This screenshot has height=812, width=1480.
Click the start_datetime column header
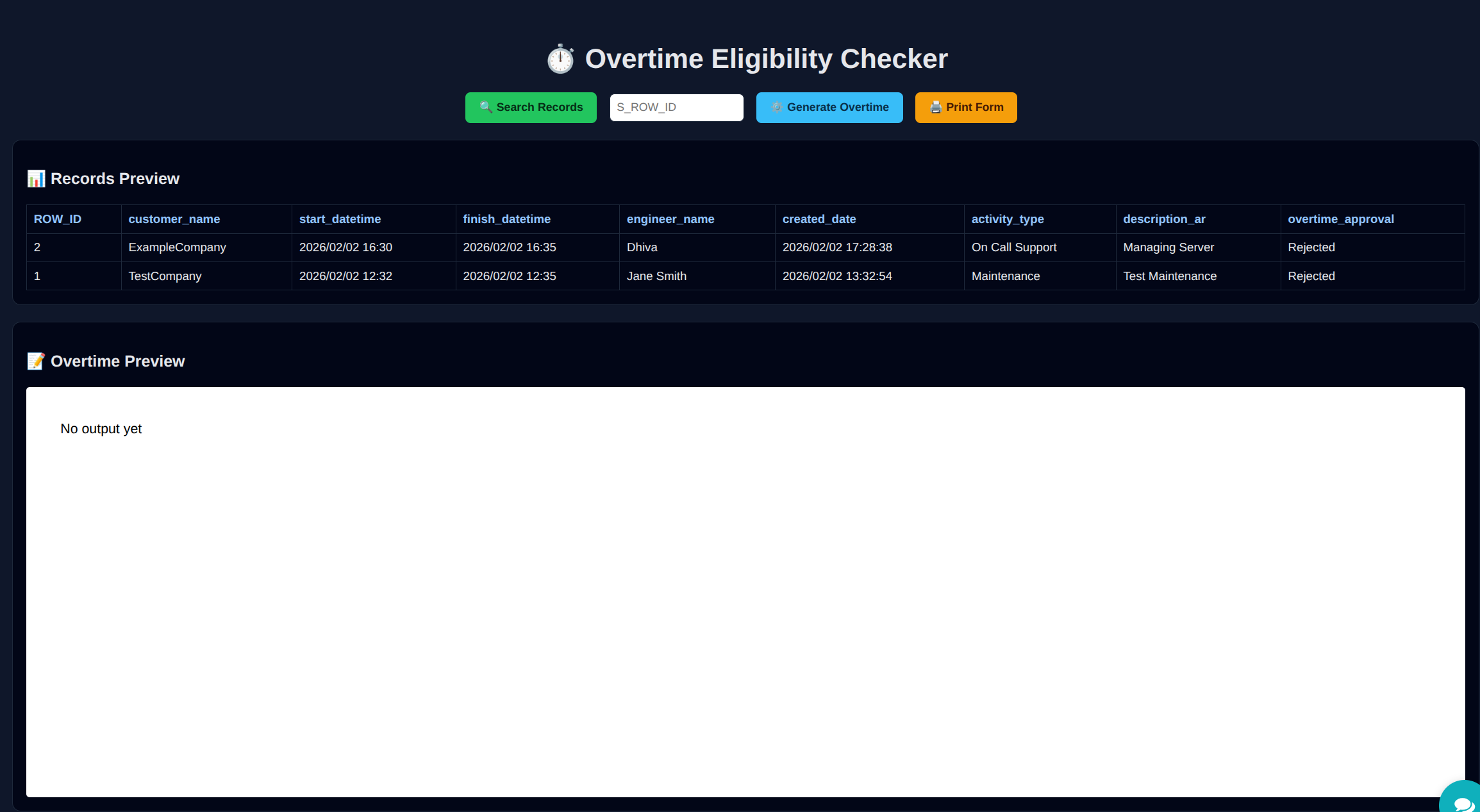[x=340, y=219]
